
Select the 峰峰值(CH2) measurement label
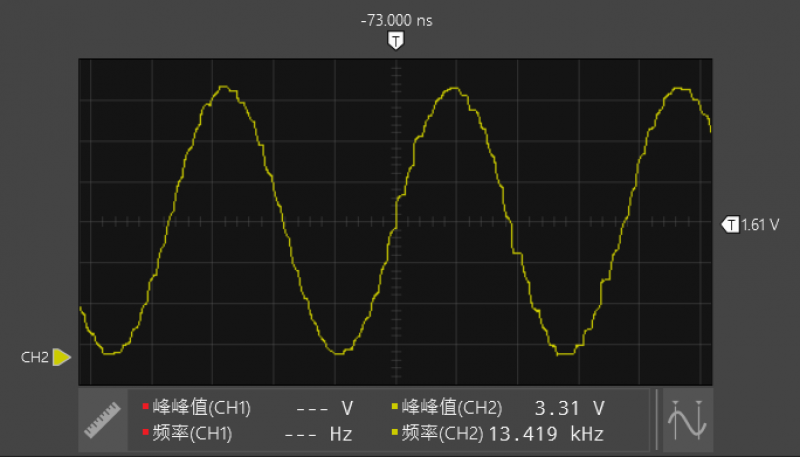(x=452, y=408)
